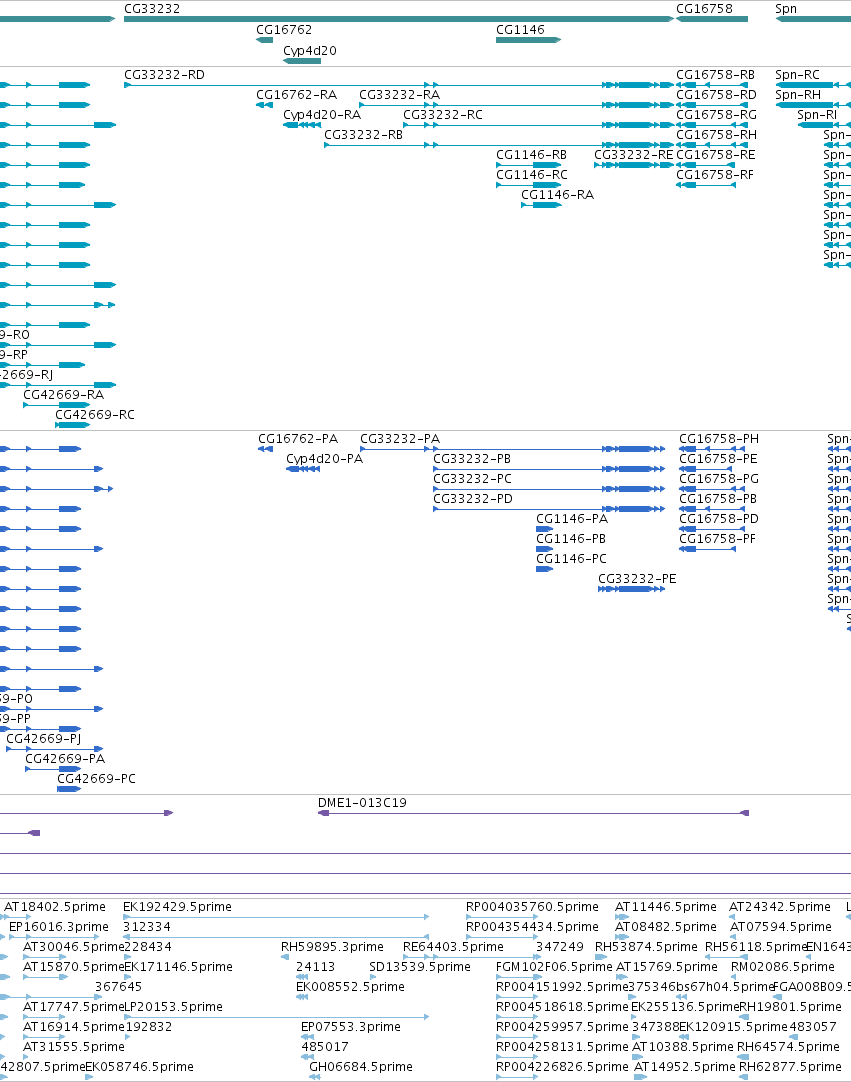851x1082 pixels.
Task: Select protein CG1146-PC
Action: point(571,559)
